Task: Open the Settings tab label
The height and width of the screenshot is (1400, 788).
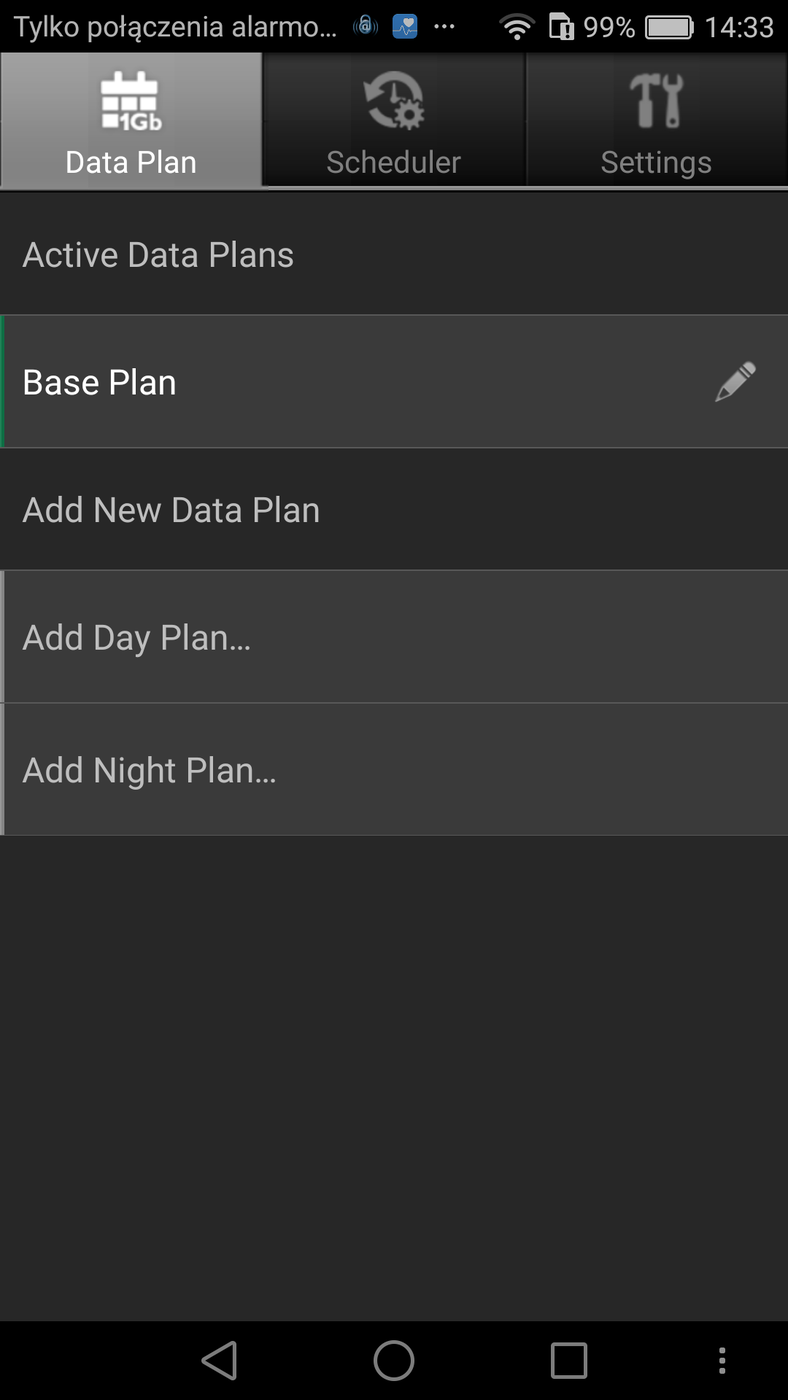Action: click(x=656, y=162)
